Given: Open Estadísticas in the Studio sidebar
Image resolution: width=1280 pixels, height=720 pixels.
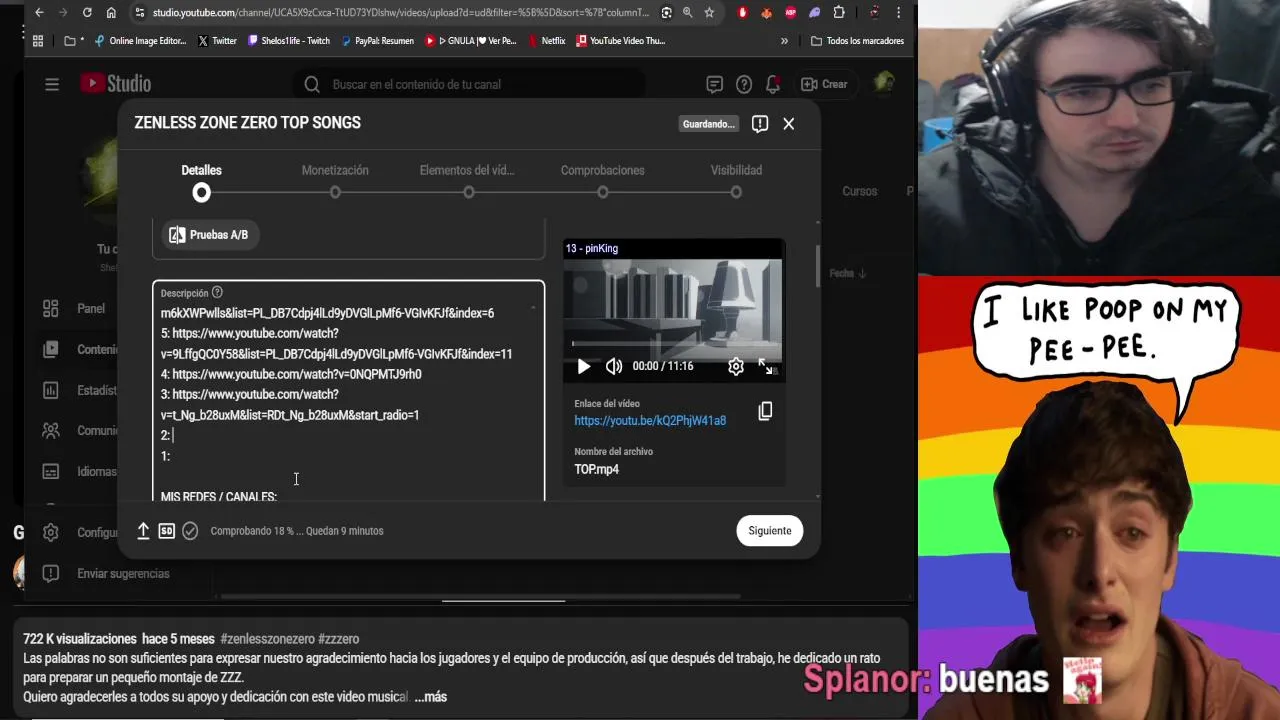Looking at the screenshot, I should coord(81,390).
